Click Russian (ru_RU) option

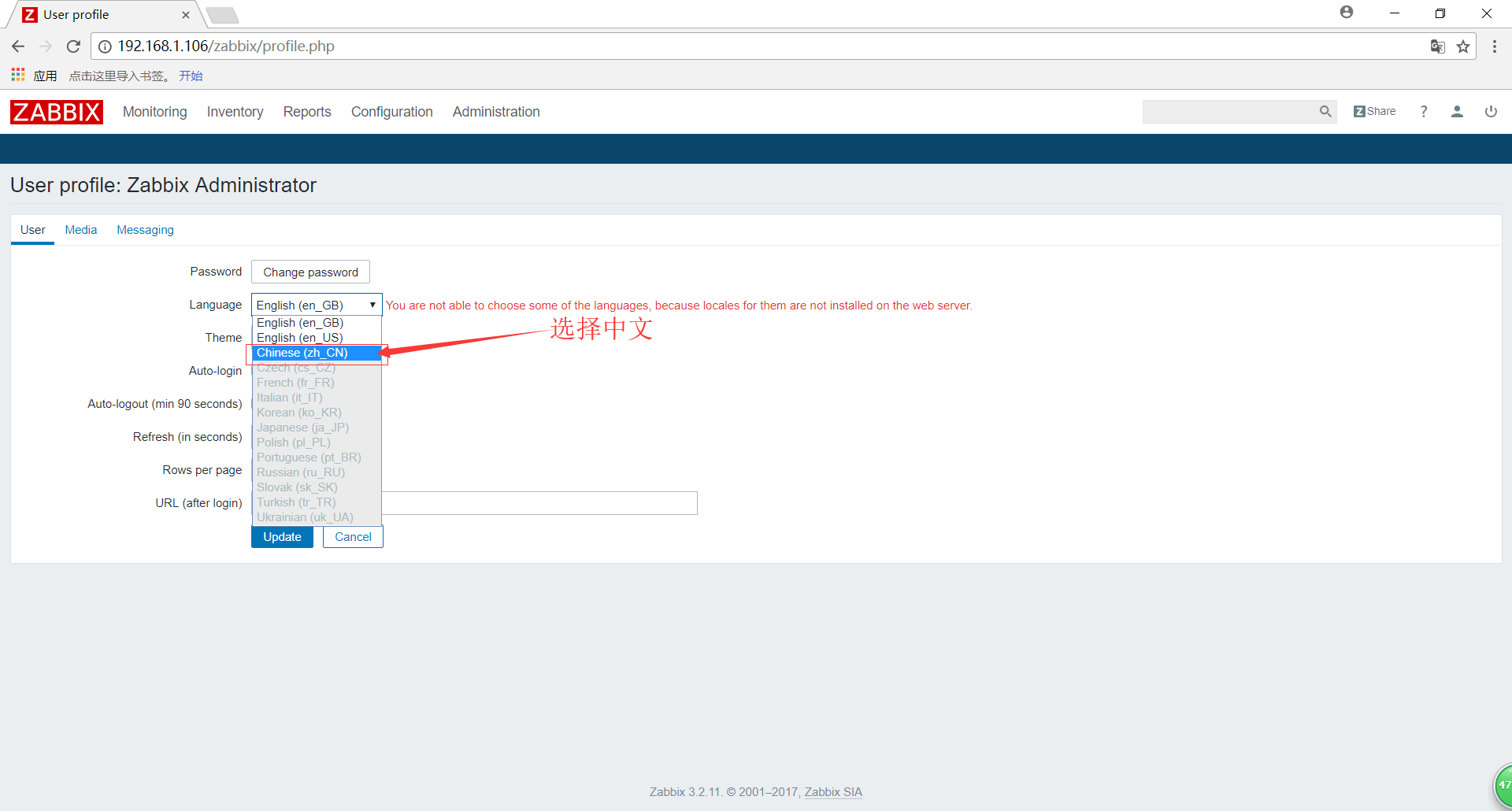(317, 472)
